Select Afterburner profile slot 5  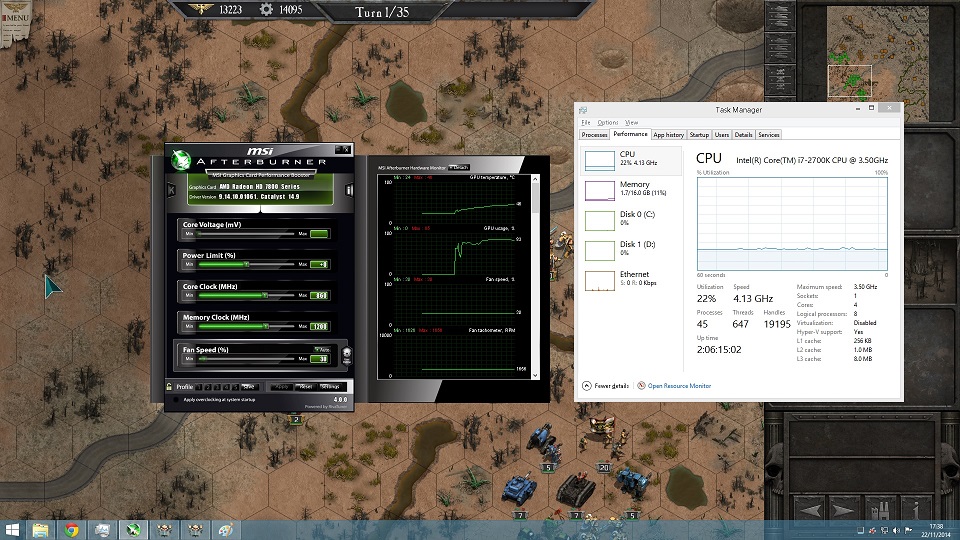click(234, 387)
